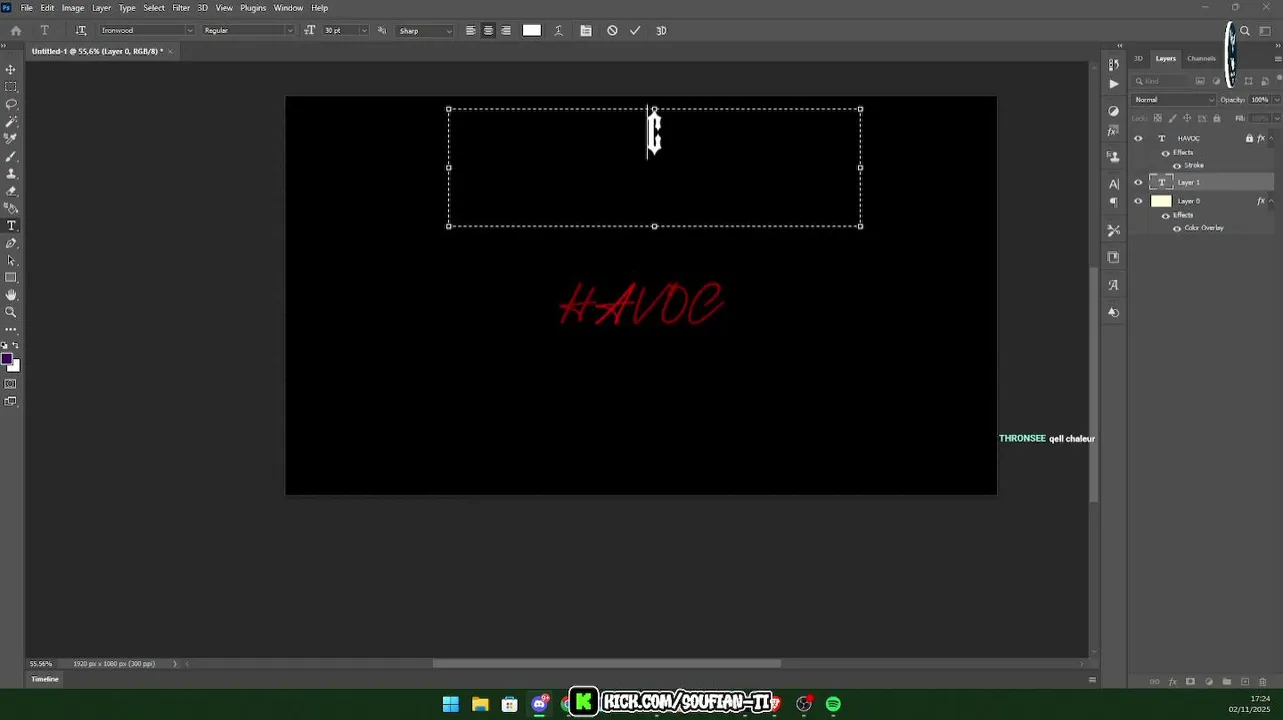Toggle text orientation in options bar
1283x720 pixels.
tap(81, 31)
